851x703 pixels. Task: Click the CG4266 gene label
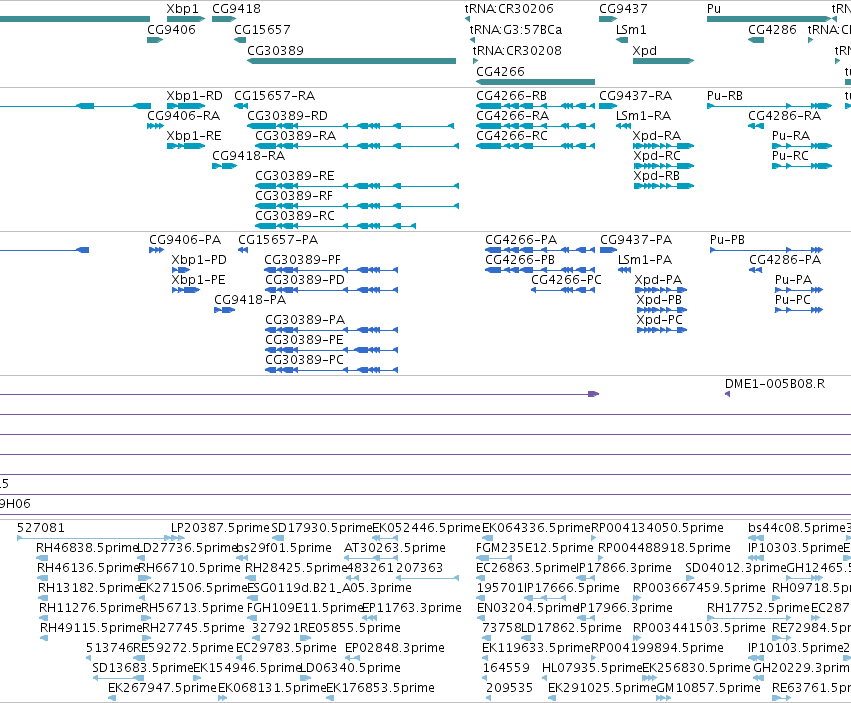tap(500, 72)
